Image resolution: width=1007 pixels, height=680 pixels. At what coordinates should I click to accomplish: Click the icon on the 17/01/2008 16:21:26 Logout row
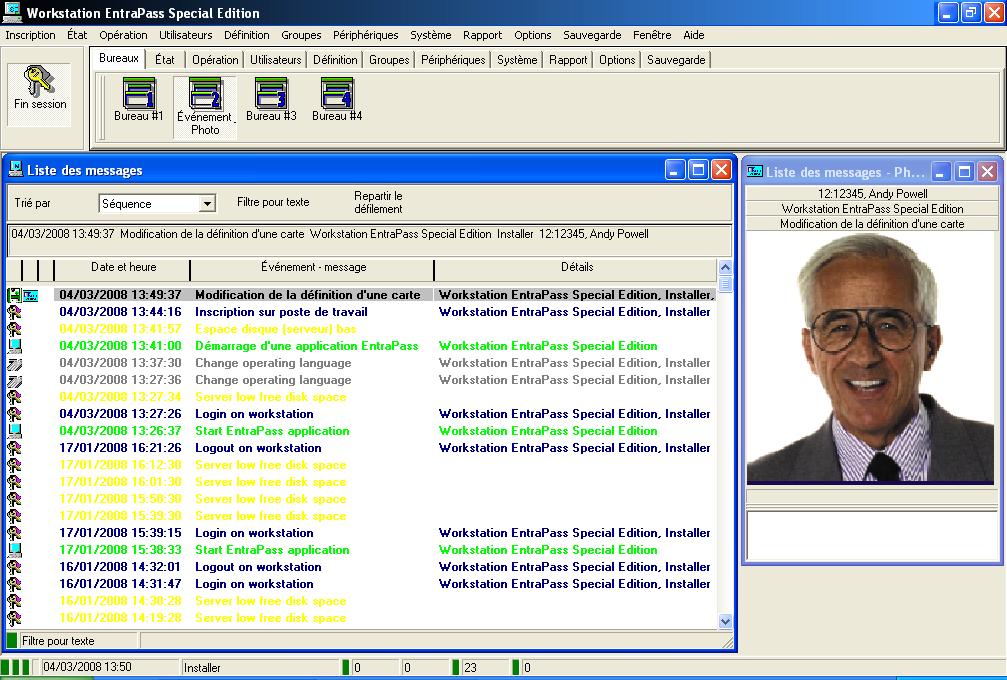coord(13,448)
